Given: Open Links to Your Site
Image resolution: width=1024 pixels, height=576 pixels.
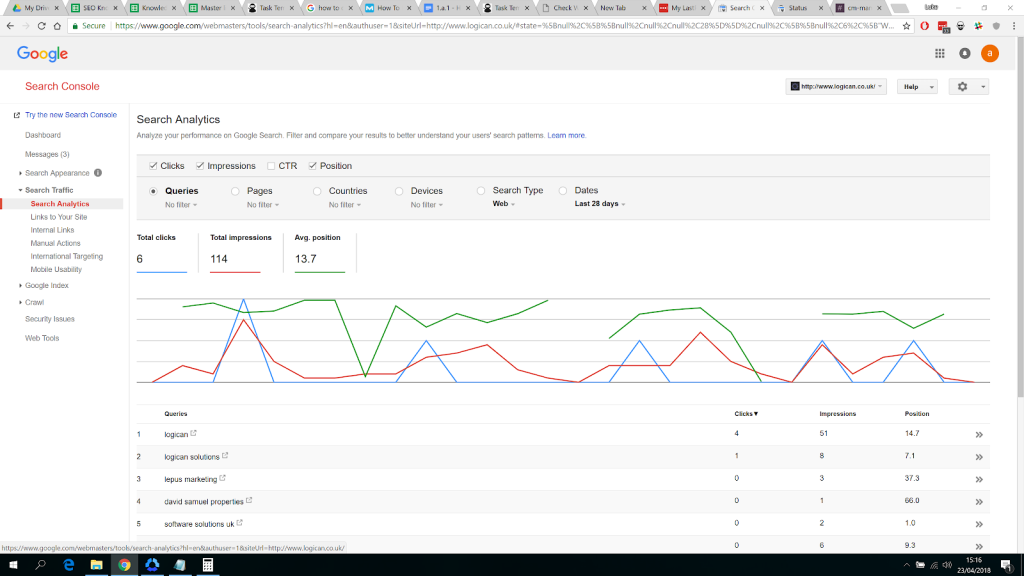Looking at the screenshot, I should tap(59, 217).
